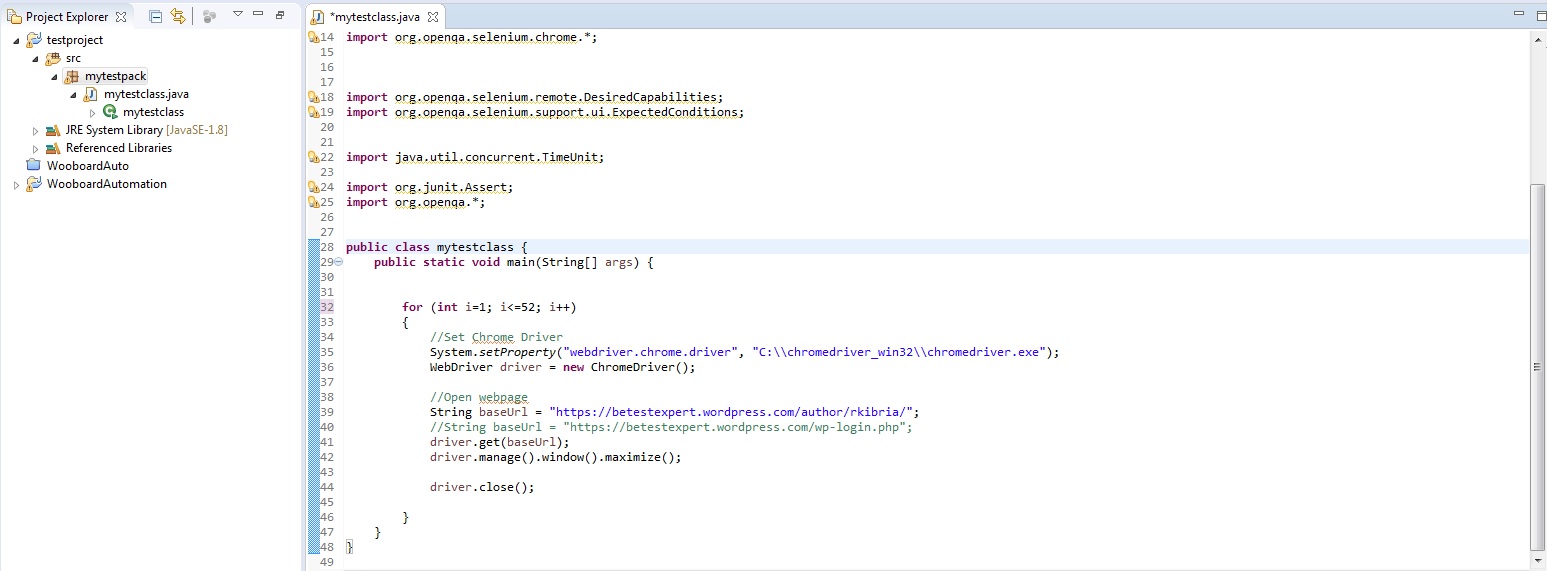Close the Project Explorer view tab
The height and width of the screenshot is (571, 1547).
[121, 17]
